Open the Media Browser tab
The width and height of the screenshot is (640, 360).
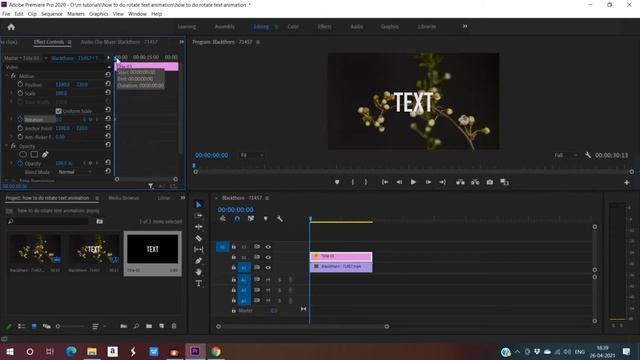[124, 198]
